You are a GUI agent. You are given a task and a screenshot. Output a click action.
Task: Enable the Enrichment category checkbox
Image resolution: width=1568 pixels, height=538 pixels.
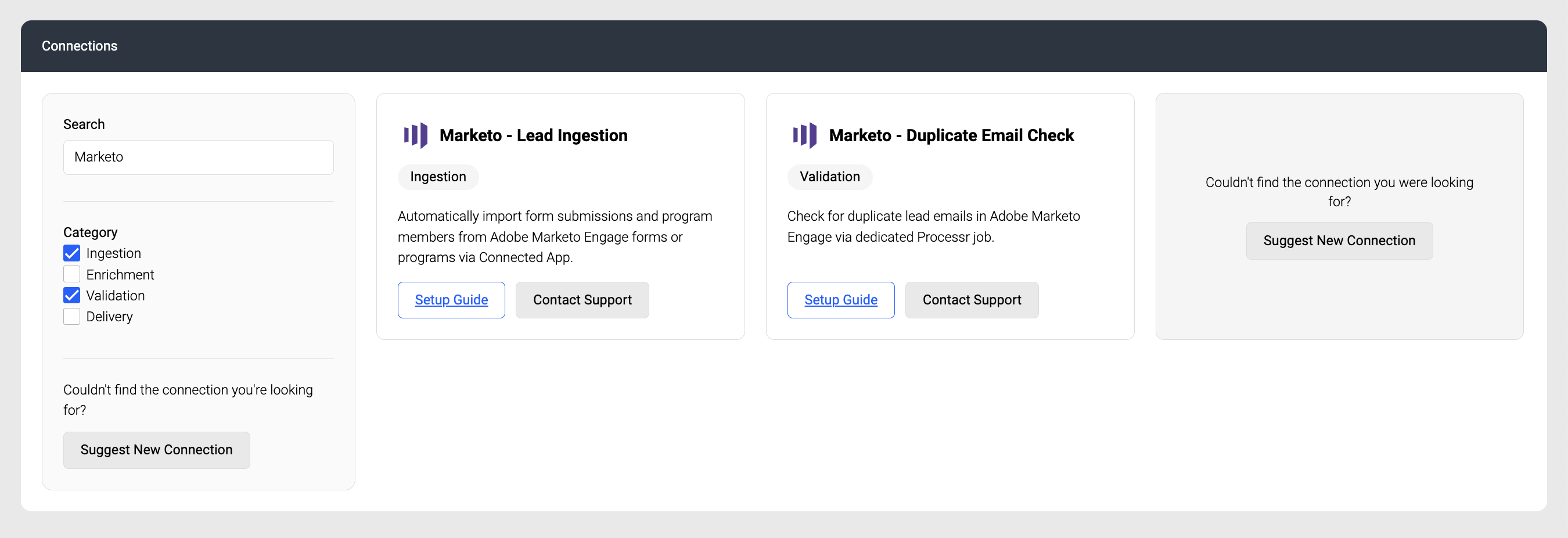pyautogui.click(x=72, y=274)
